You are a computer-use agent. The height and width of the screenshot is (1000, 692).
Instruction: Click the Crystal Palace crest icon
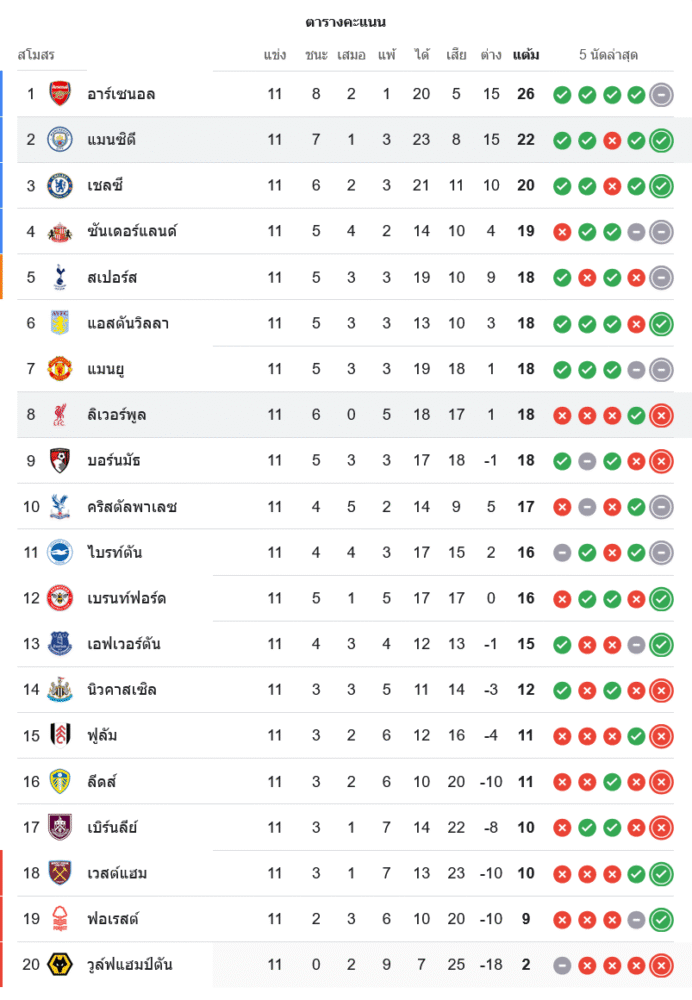pyautogui.click(x=60, y=507)
